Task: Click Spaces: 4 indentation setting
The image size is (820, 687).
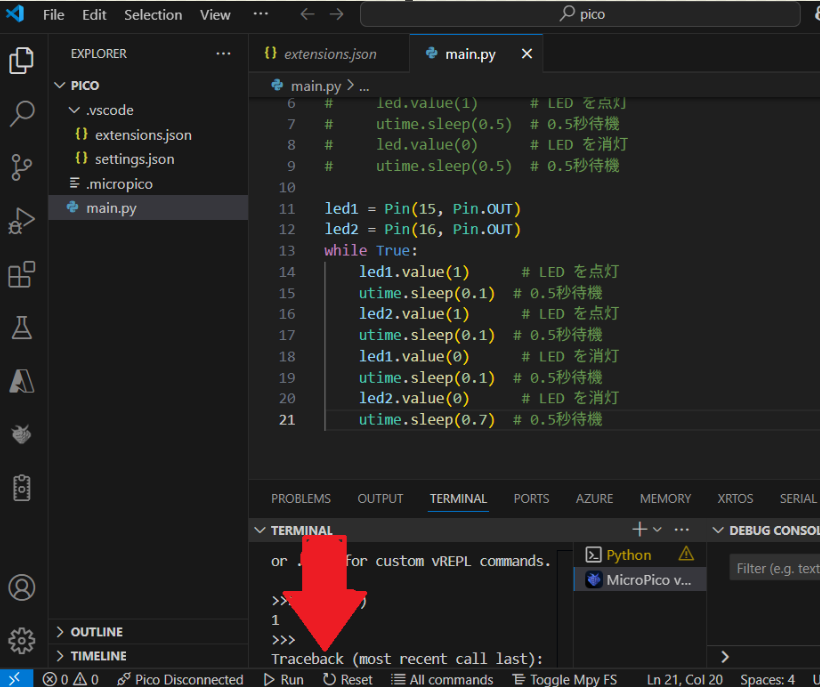Action: 767,679
